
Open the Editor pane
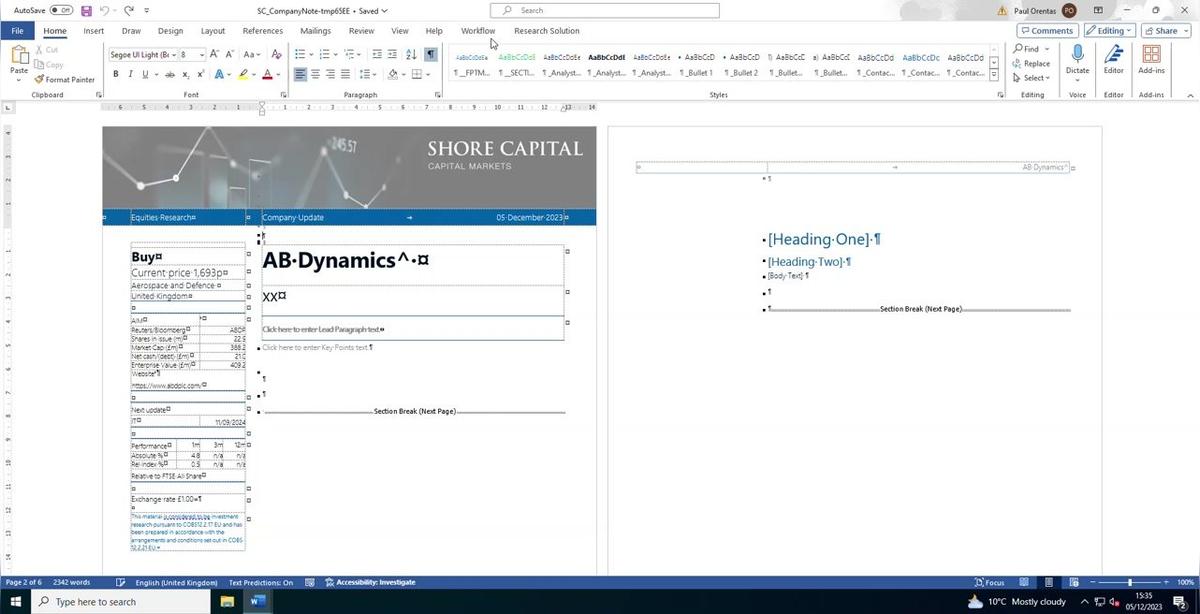pyautogui.click(x=1113, y=62)
